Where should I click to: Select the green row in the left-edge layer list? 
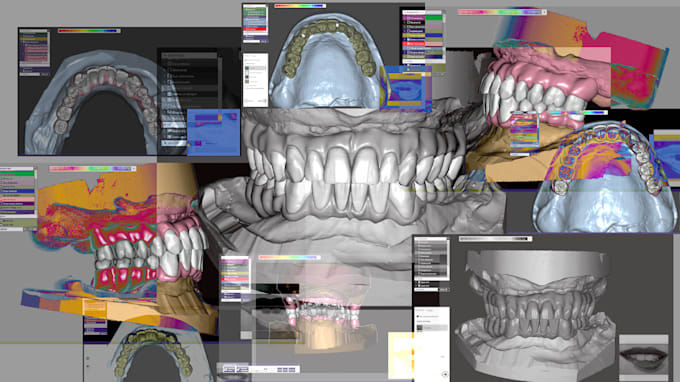coord(17,174)
